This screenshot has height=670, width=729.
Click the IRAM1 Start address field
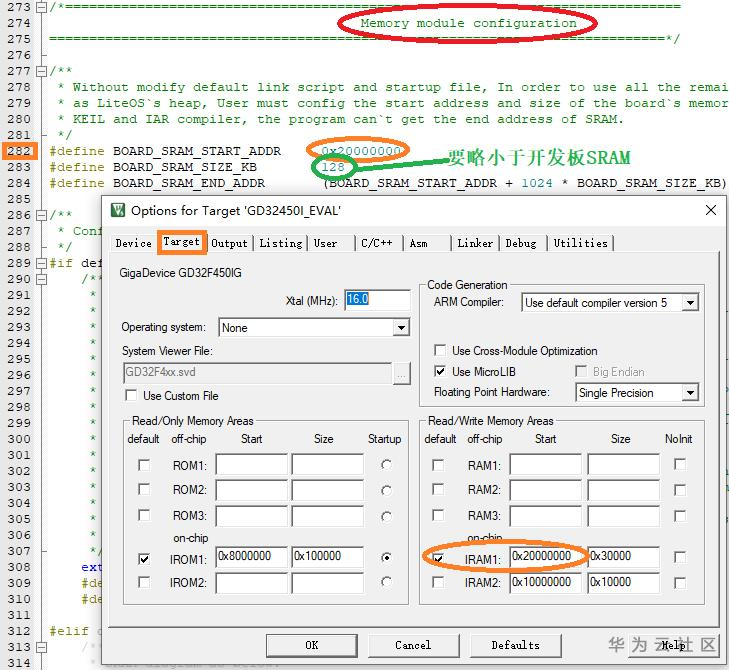tap(545, 557)
